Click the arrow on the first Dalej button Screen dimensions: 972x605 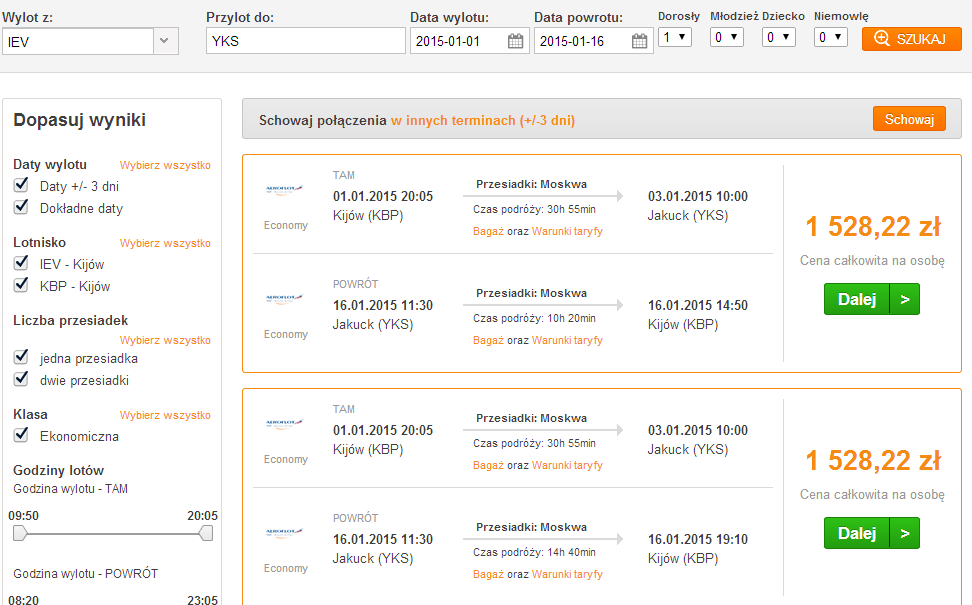(x=904, y=299)
